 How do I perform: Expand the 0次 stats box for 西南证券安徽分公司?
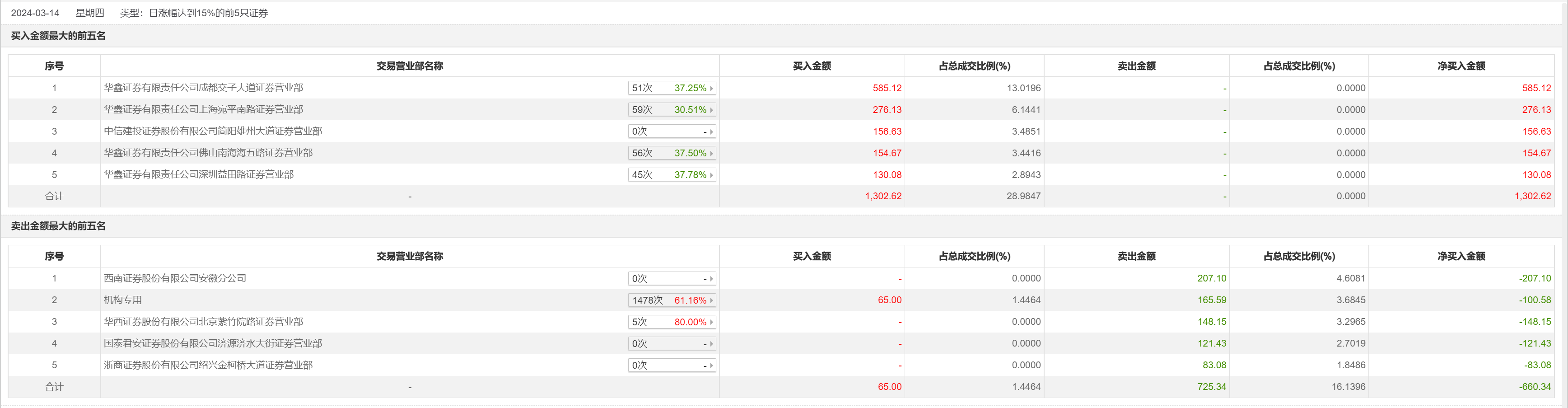672,279
